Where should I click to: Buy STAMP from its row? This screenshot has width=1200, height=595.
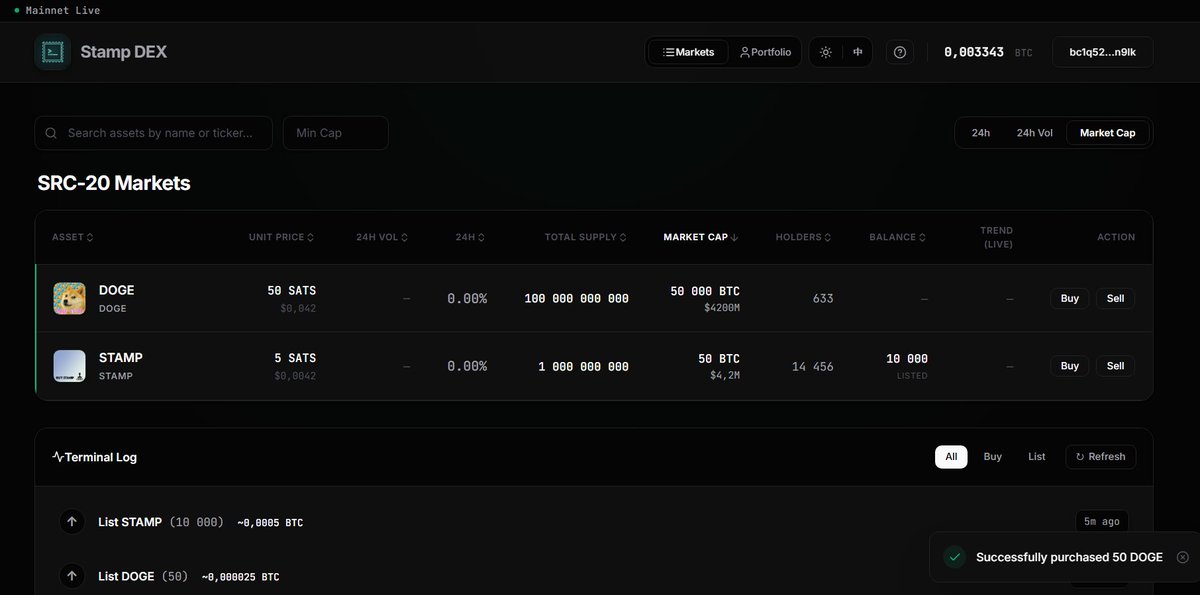click(1070, 366)
